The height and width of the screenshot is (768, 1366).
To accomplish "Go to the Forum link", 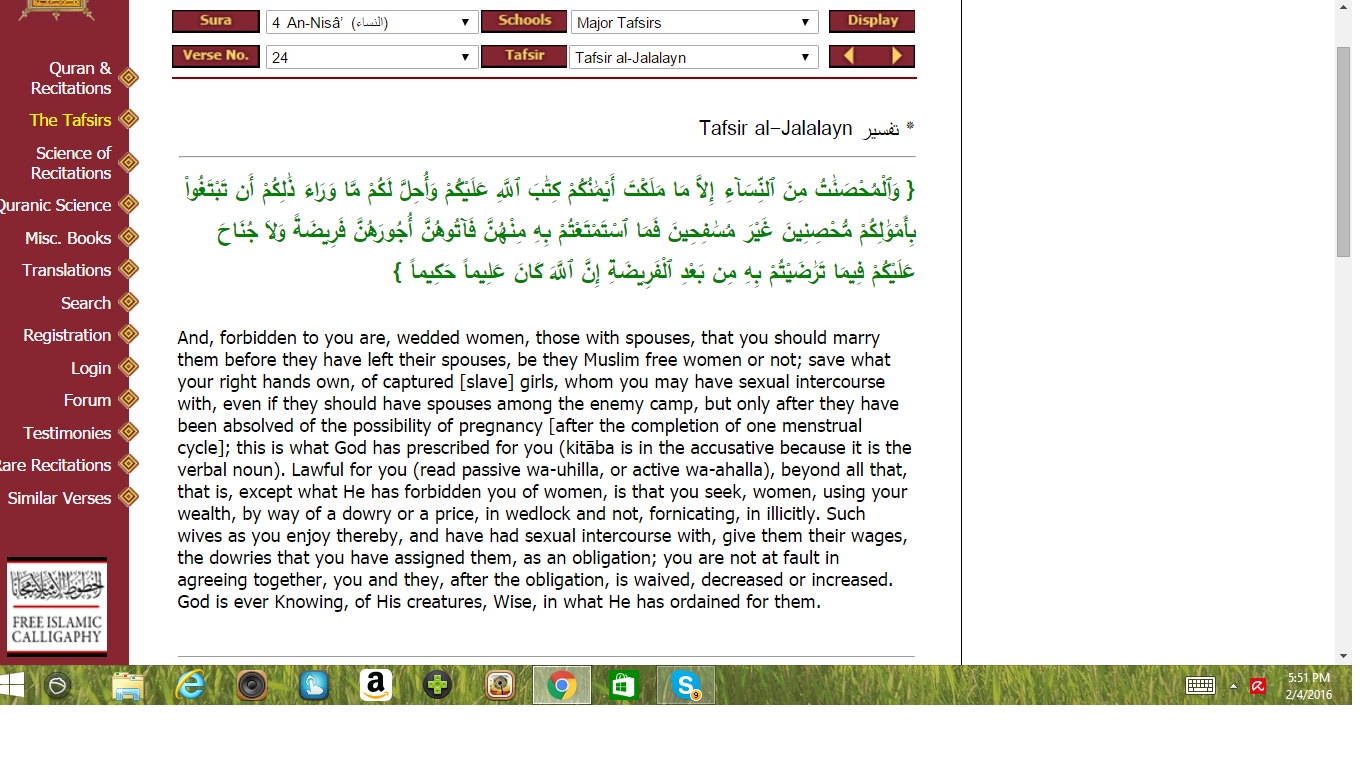I will coord(88,400).
